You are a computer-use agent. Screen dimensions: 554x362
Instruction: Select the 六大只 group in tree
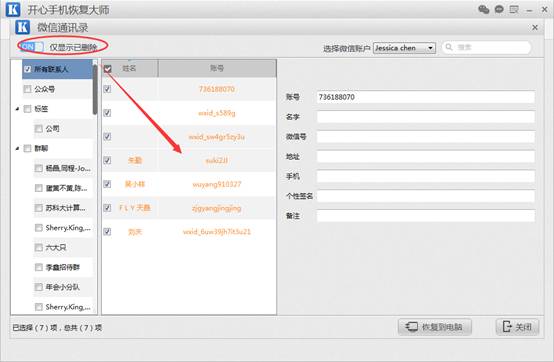click(x=55, y=248)
